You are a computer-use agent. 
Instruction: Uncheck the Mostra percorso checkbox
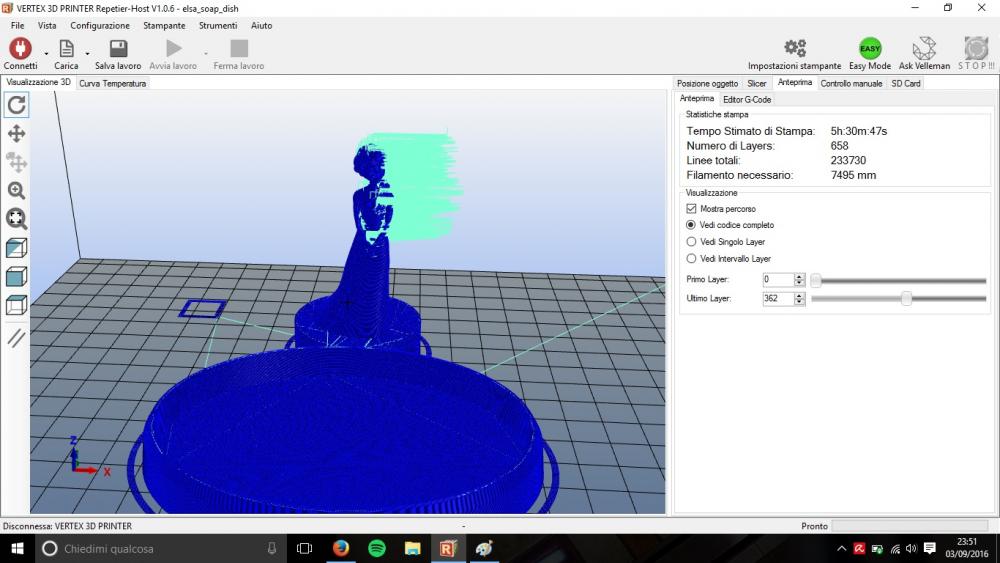pos(691,209)
